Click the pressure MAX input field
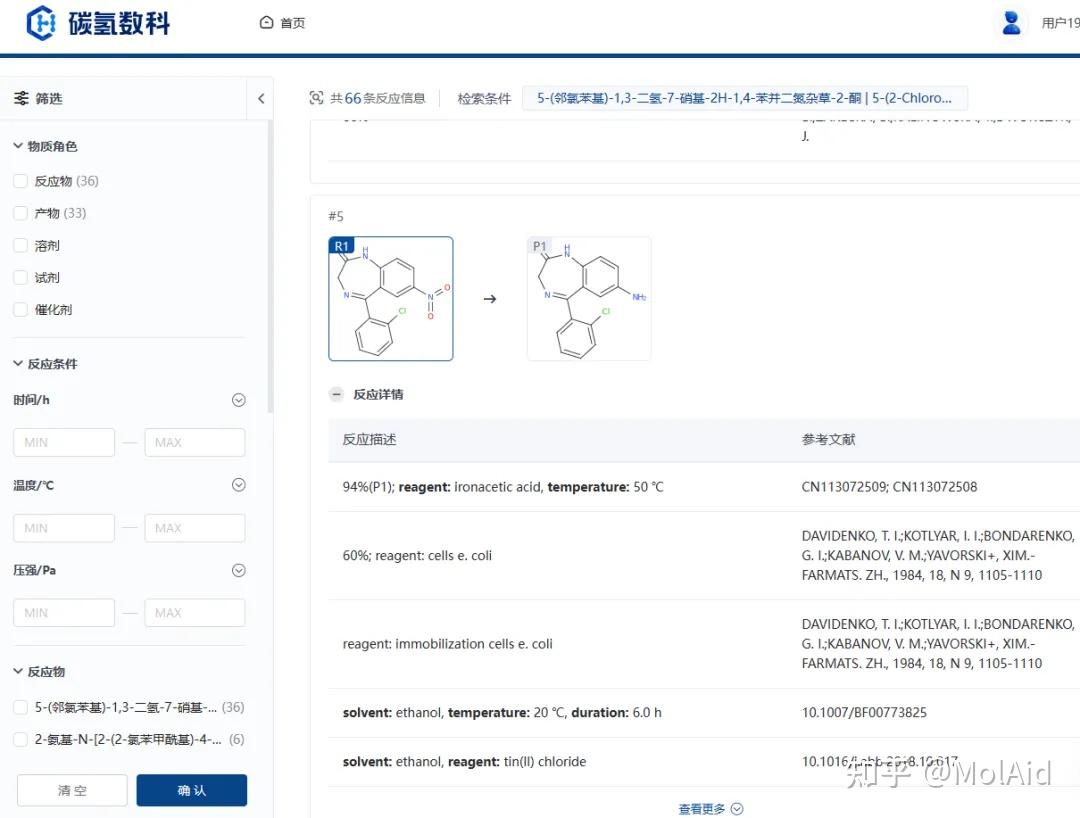The width and height of the screenshot is (1080, 818). click(x=195, y=613)
